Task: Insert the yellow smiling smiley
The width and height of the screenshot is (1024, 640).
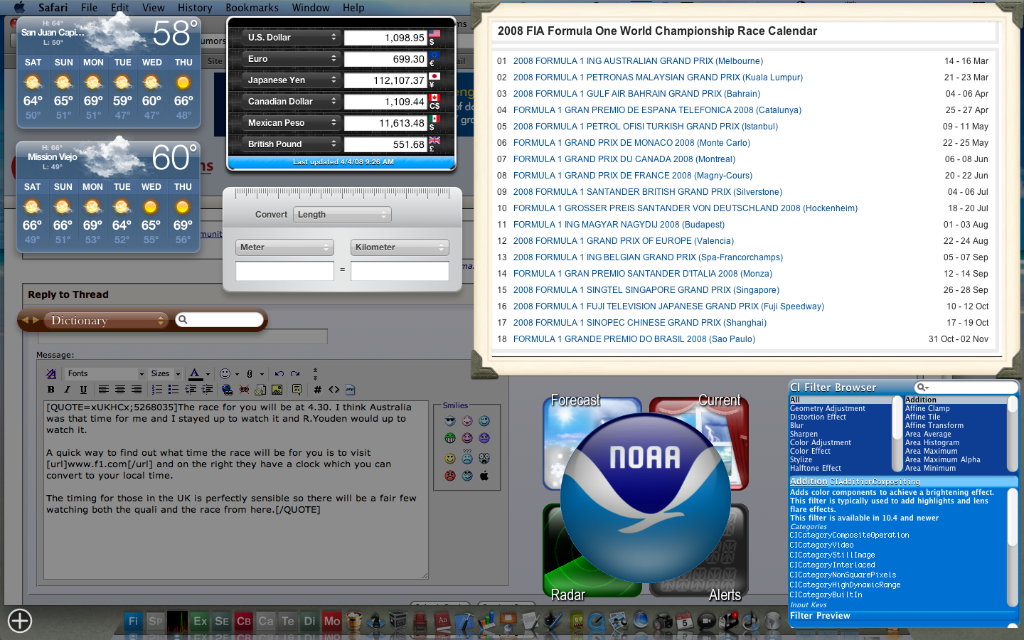Action: 450,458
